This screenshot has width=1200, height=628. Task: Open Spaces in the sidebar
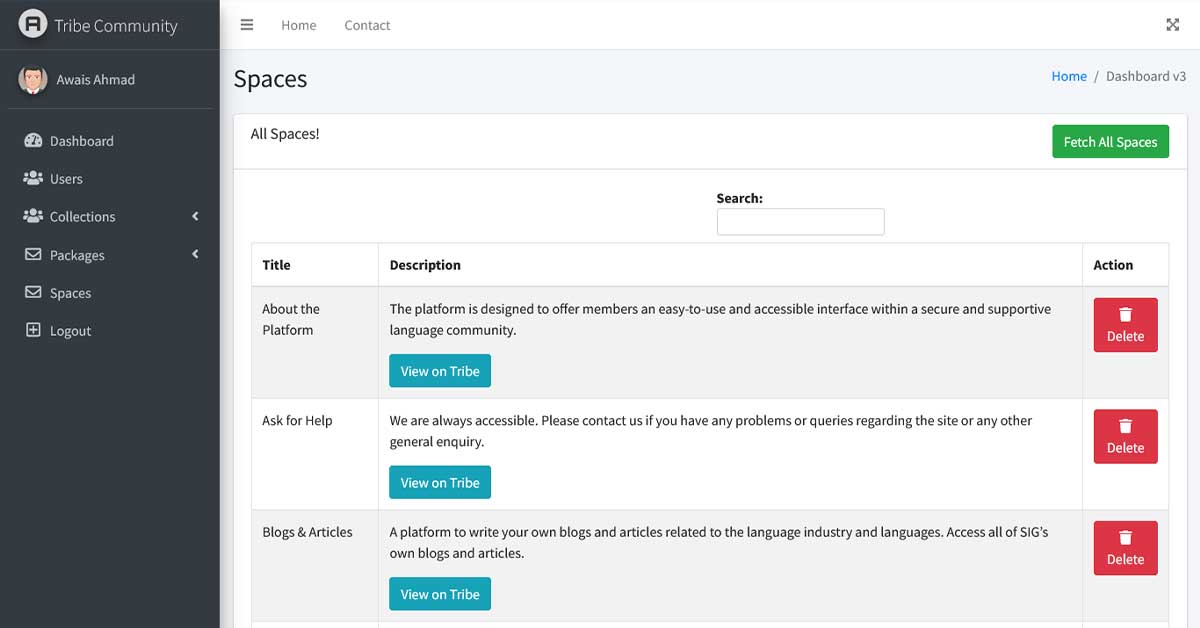coord(110,293)
